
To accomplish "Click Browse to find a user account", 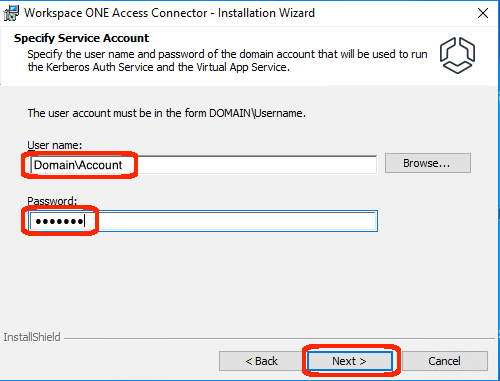I will pos(428,163).
